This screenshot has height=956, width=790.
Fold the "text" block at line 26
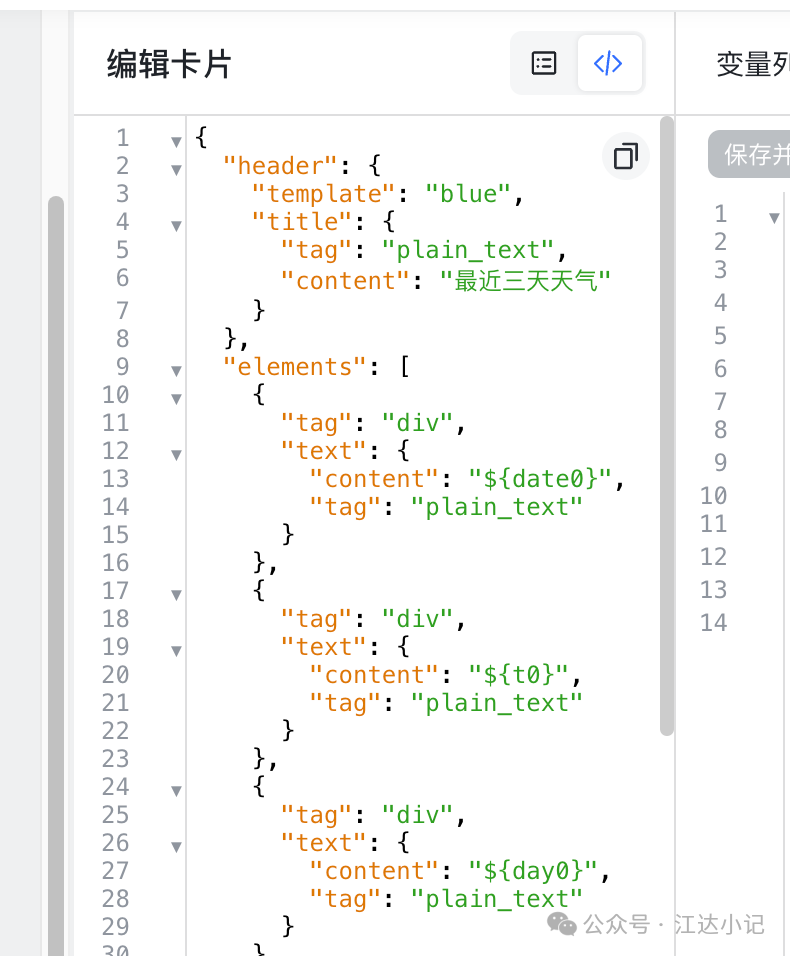click(176, 847)
